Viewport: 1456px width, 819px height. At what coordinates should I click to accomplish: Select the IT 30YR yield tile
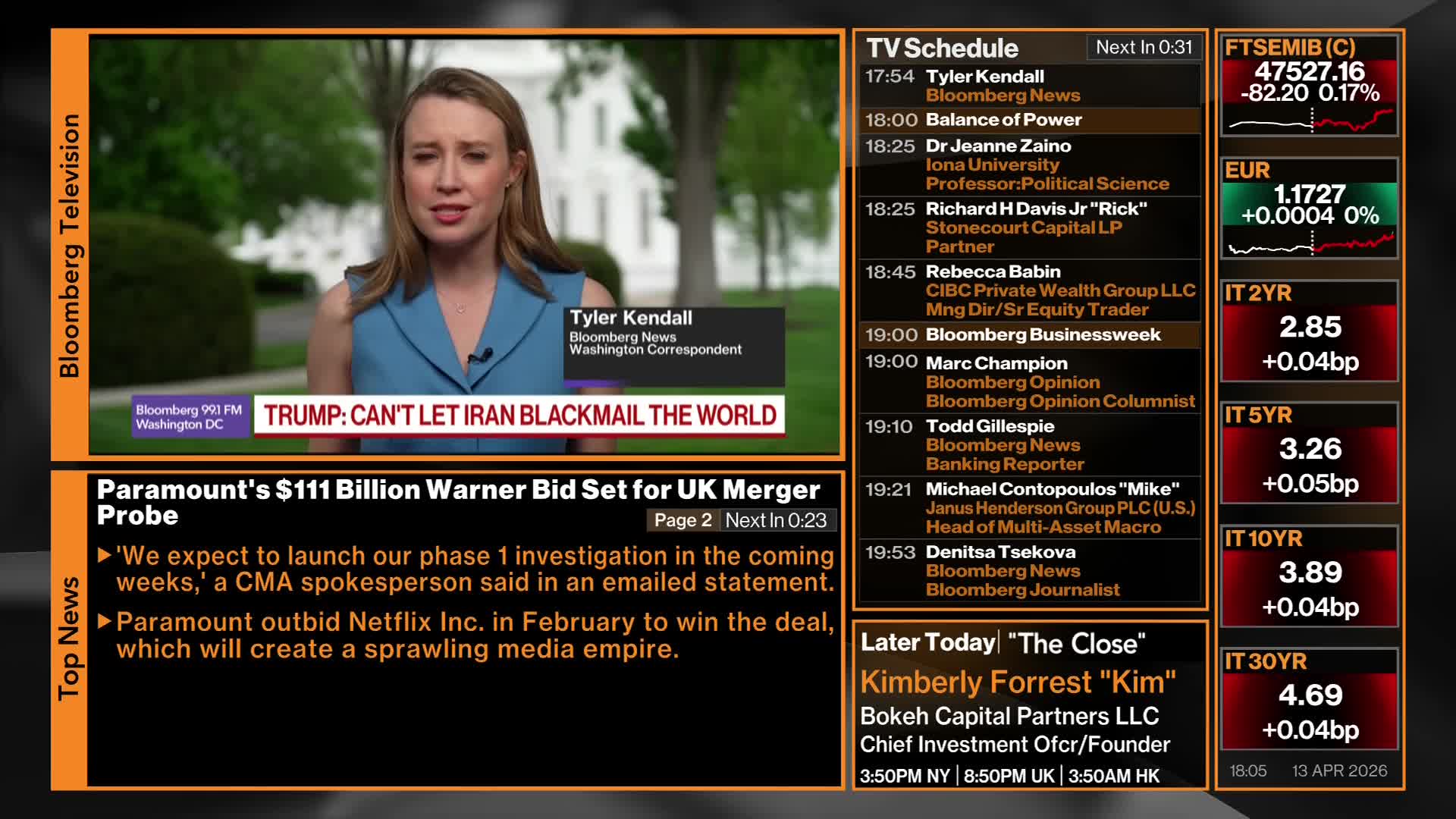pyautogui.click(x=1310, y=699)
